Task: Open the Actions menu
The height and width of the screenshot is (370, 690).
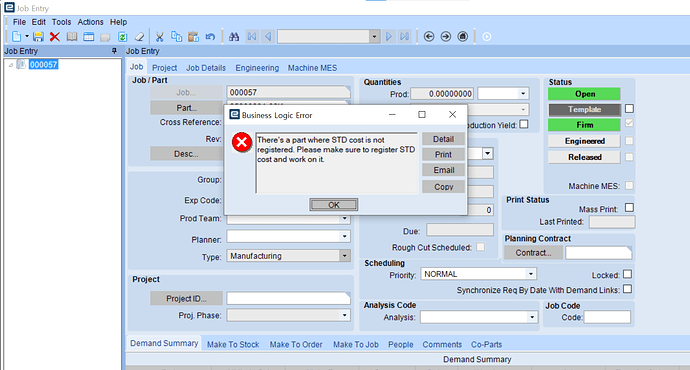Action: tap(91, 22)
